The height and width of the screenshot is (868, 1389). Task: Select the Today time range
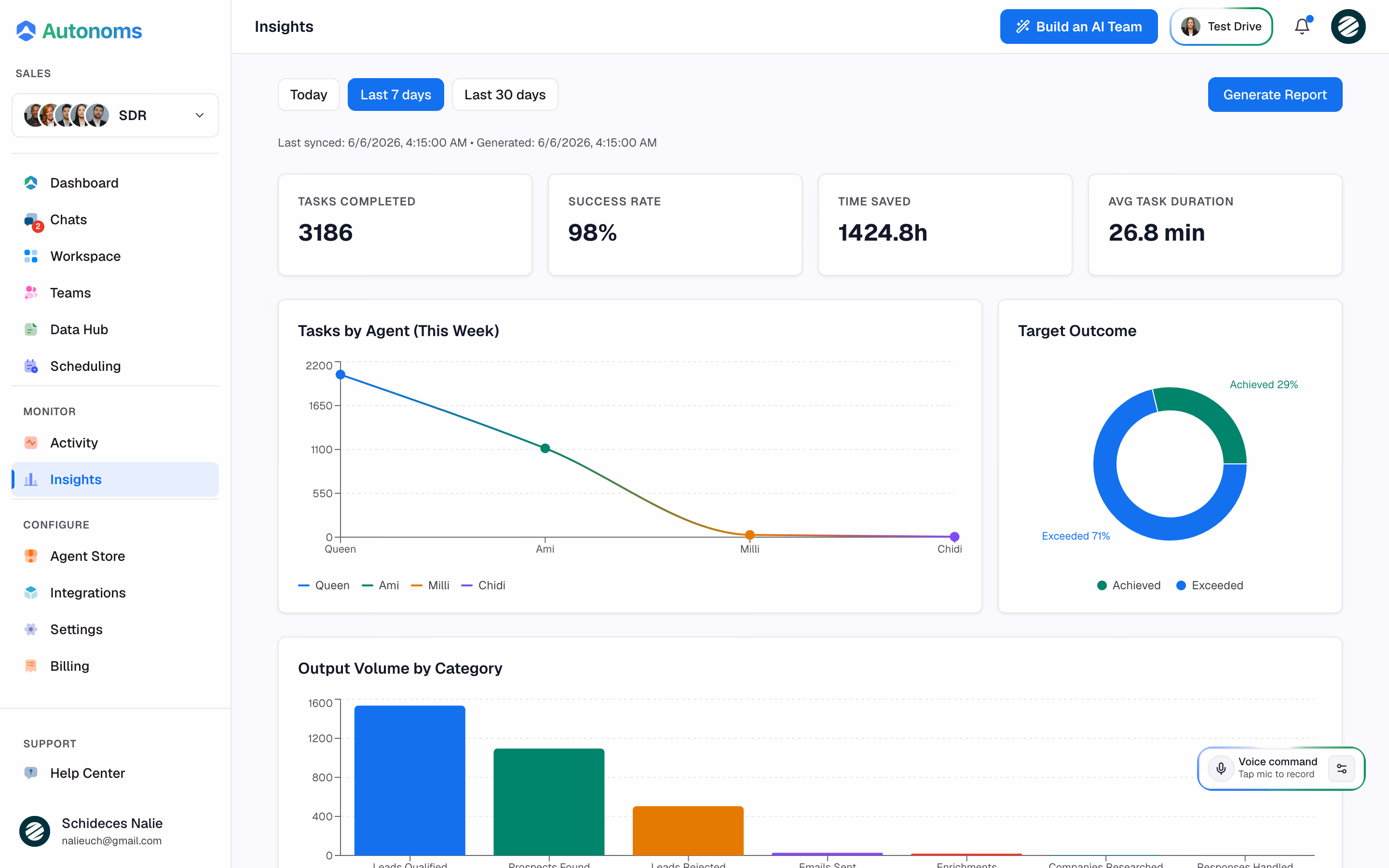click(309, 95)
